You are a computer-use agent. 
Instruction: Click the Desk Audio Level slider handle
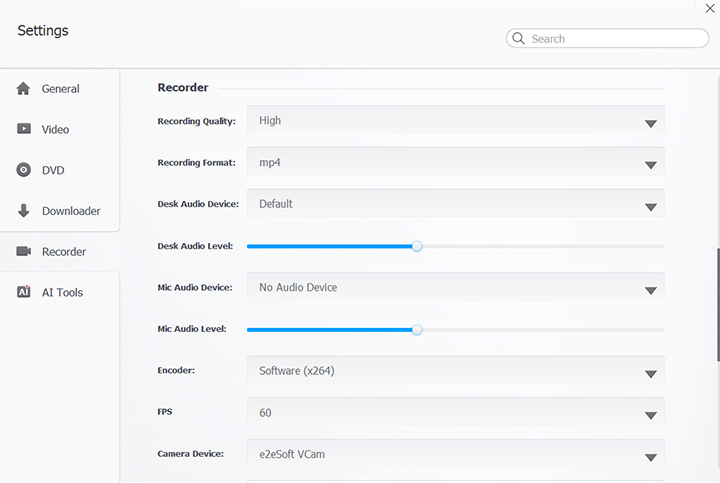coord(416,246)
